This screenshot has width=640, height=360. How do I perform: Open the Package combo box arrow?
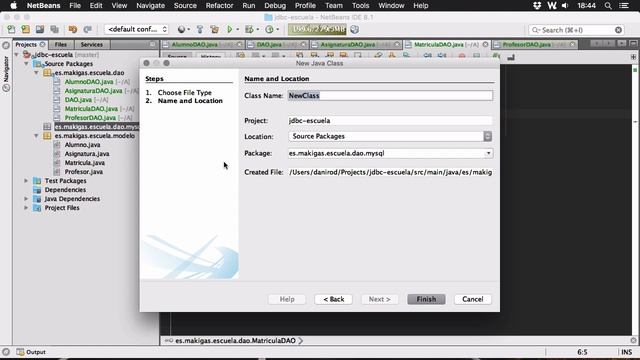point(488,153)
